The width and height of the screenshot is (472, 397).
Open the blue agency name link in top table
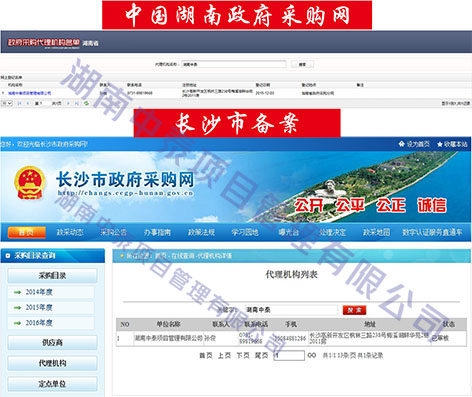[x=30, y=93]
